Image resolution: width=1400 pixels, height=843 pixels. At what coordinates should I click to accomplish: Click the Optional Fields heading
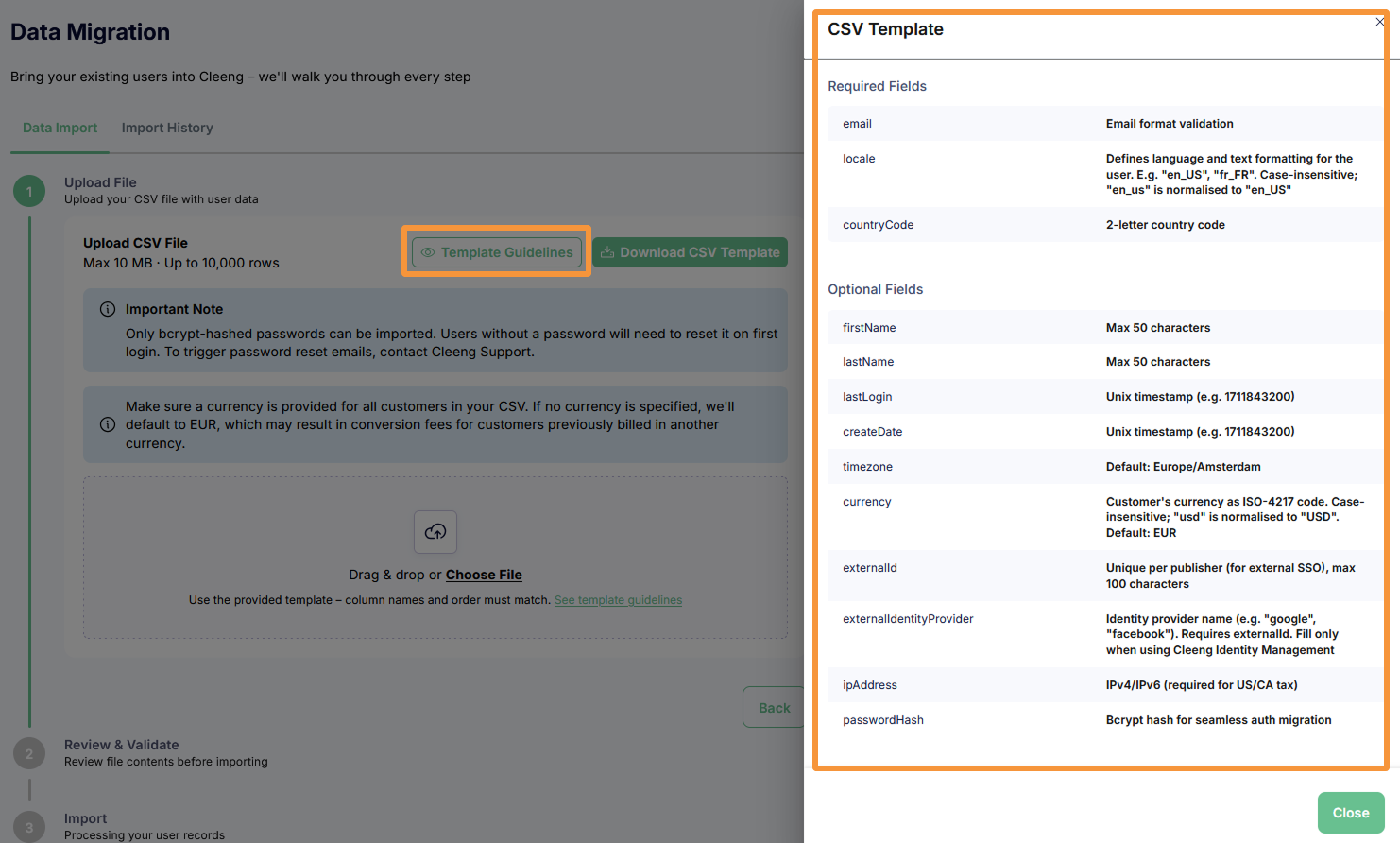[875, 289]
